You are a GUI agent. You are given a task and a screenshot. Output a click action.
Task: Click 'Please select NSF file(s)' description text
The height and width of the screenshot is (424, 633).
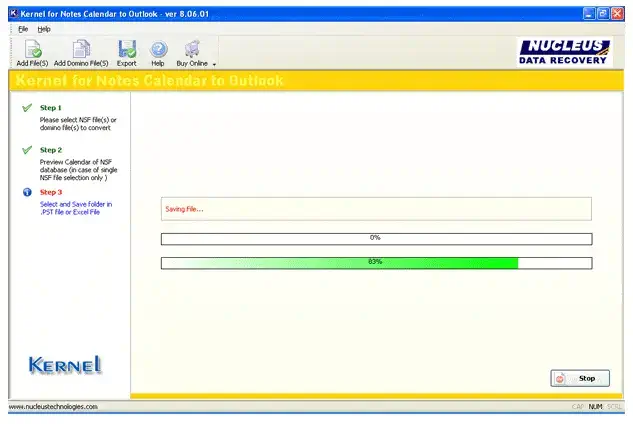coord(78,124)
